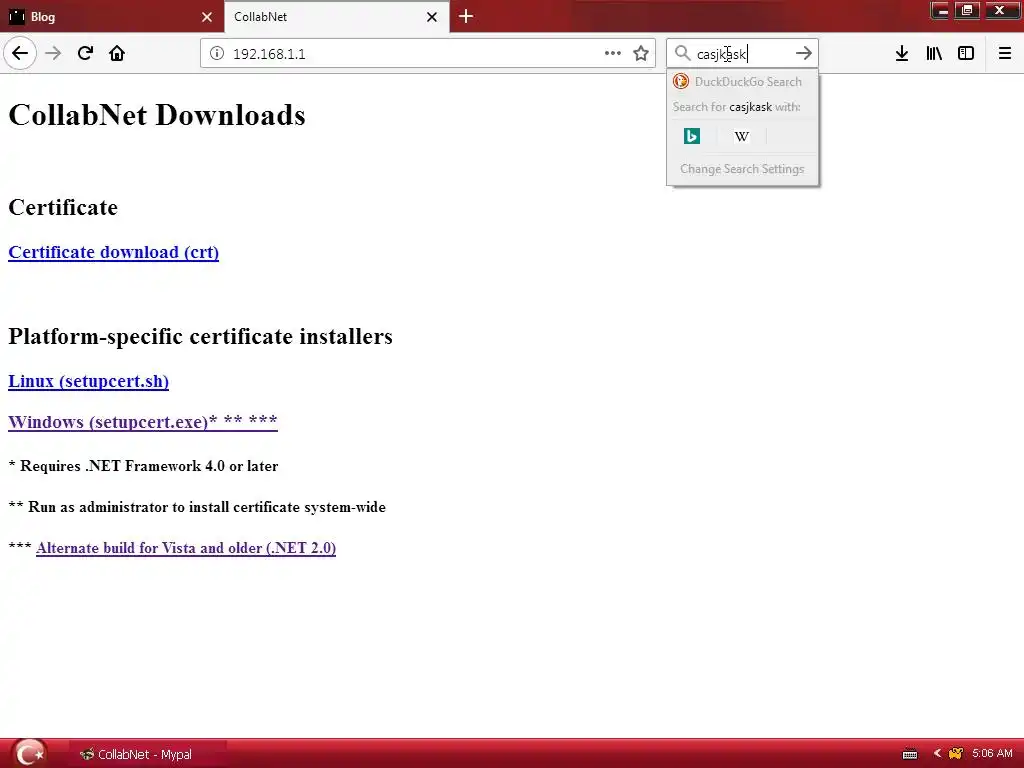Show site information for 192.168.1.1

(217, 54)
